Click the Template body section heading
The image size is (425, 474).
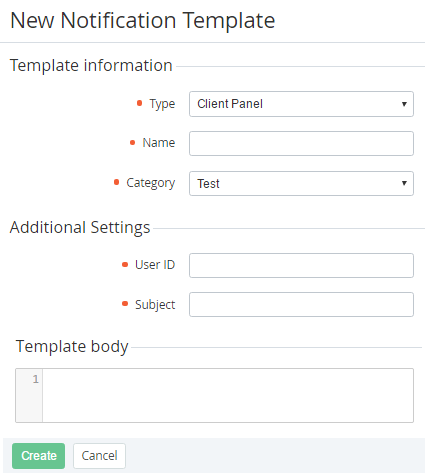coord(72,347)
